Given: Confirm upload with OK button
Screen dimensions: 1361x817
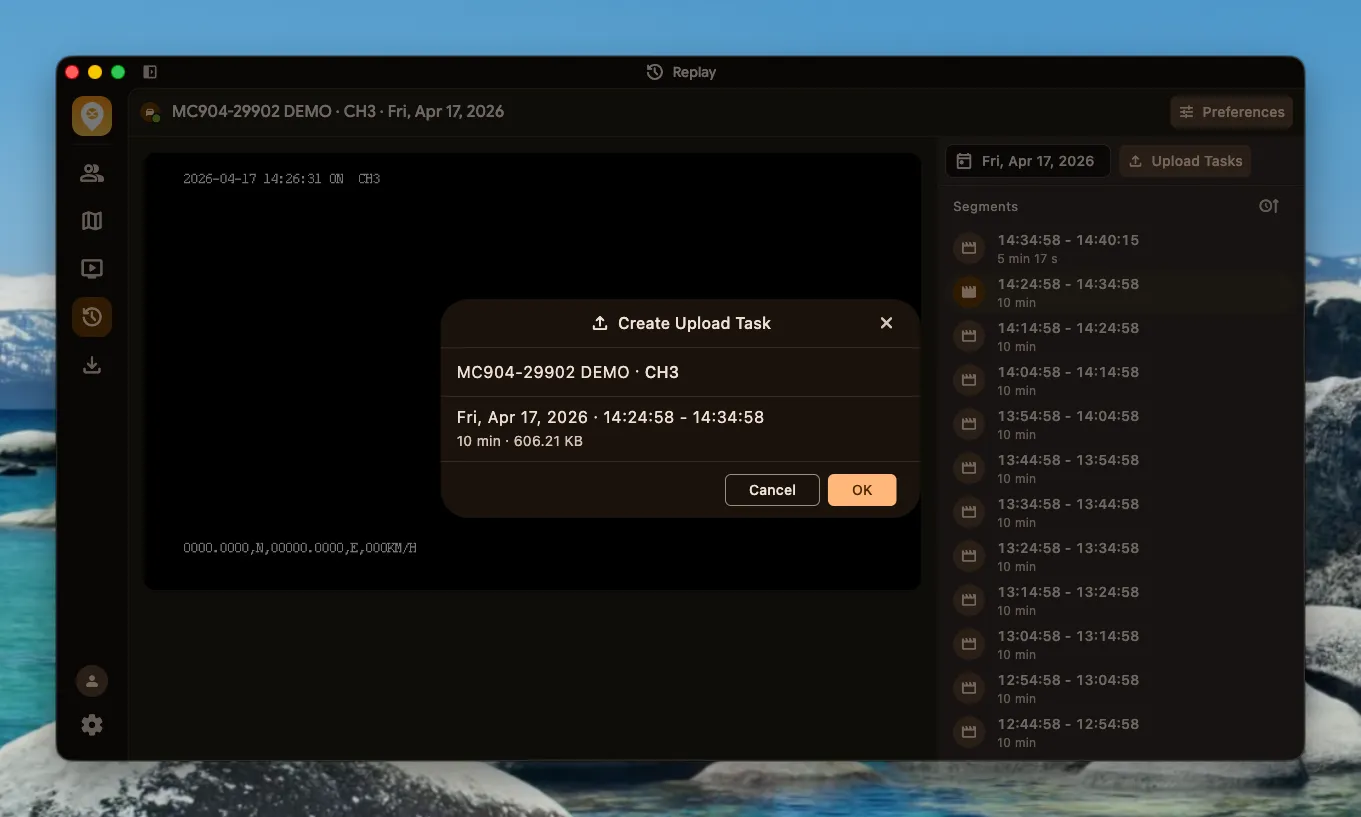Looking at the screenshot, I should (862, 490).
